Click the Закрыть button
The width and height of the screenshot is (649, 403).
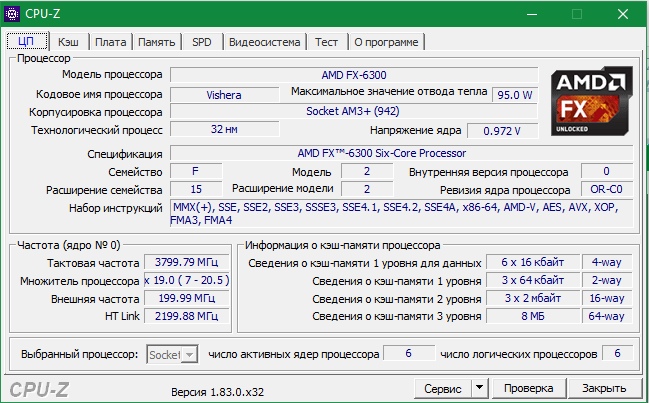604,388
